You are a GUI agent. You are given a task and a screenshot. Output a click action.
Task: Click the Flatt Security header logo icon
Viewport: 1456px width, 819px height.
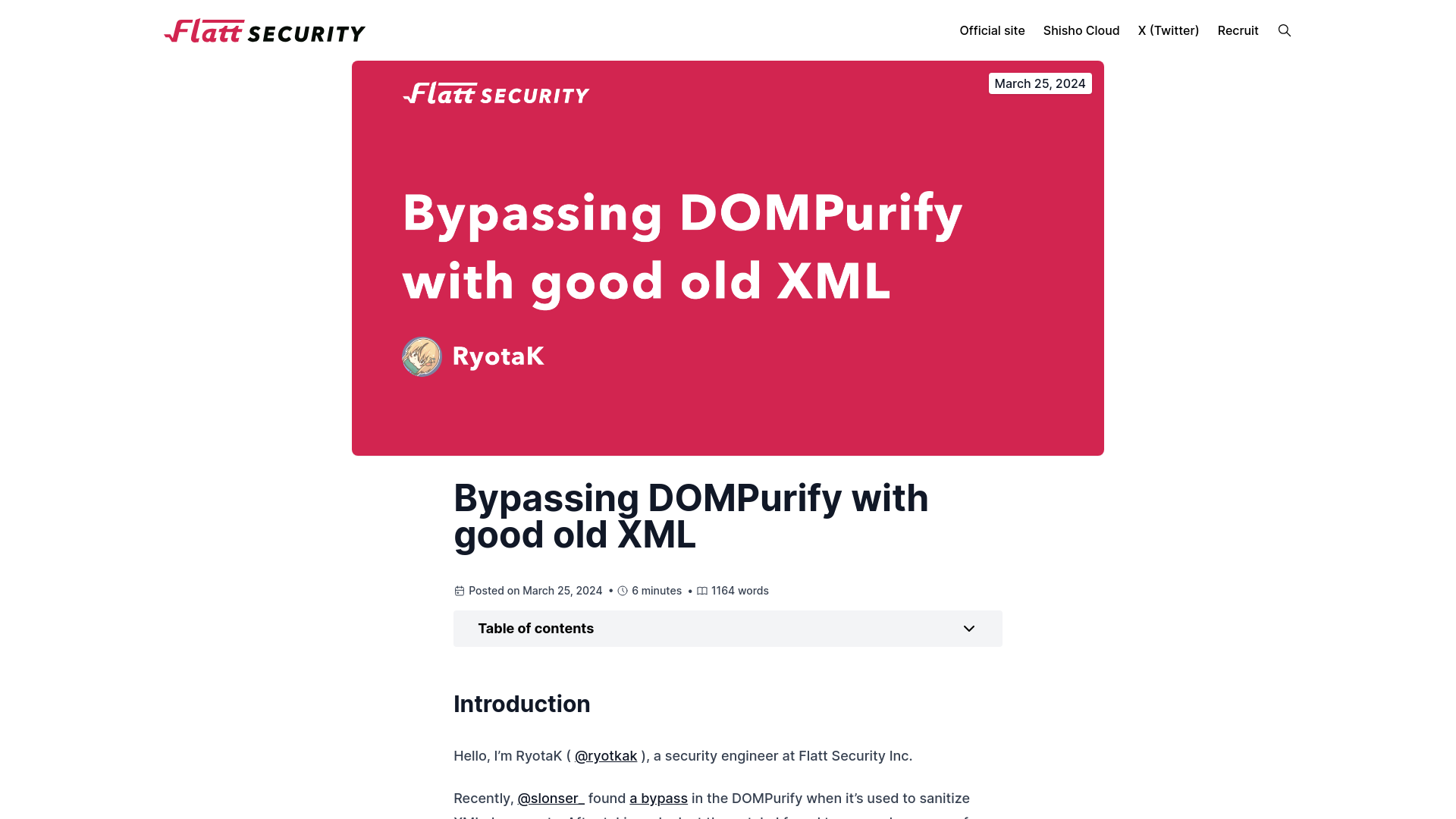[265, 30]
